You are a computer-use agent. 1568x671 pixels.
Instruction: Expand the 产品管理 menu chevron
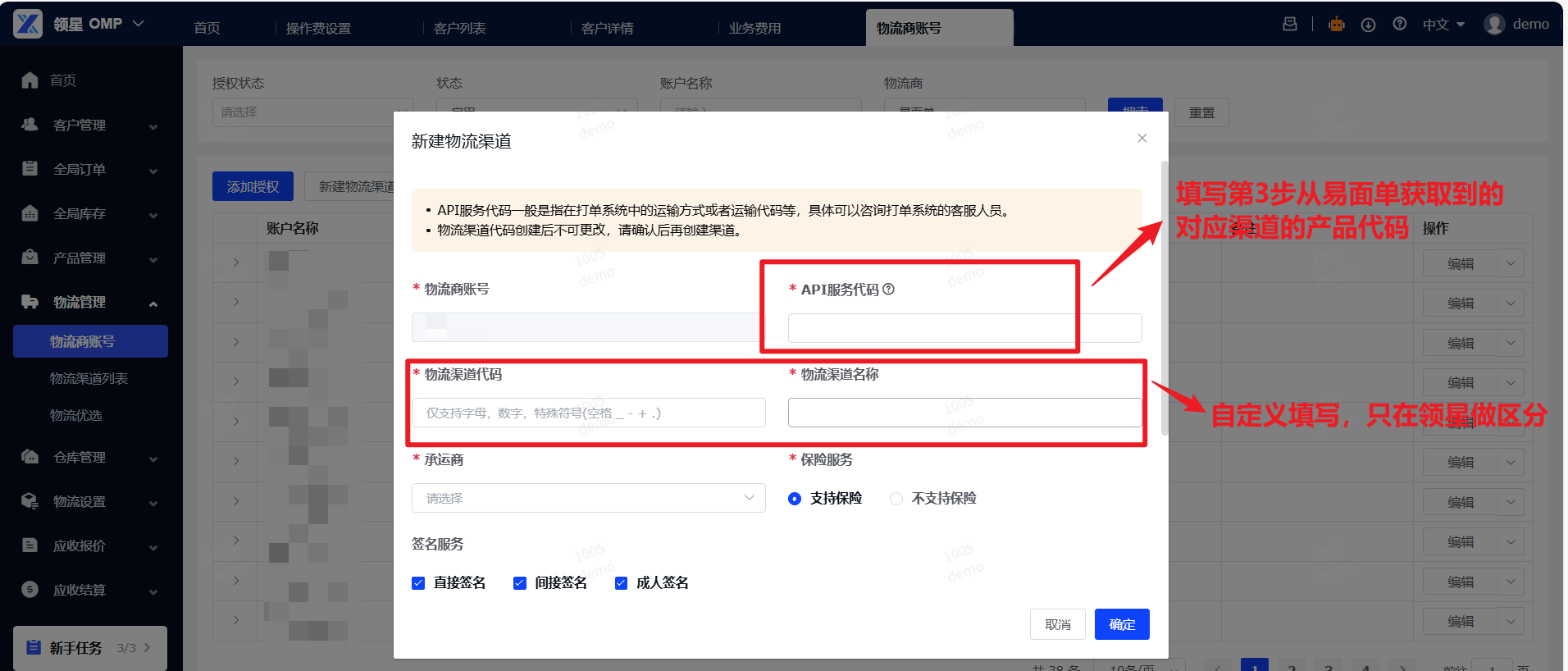(153, 259)
